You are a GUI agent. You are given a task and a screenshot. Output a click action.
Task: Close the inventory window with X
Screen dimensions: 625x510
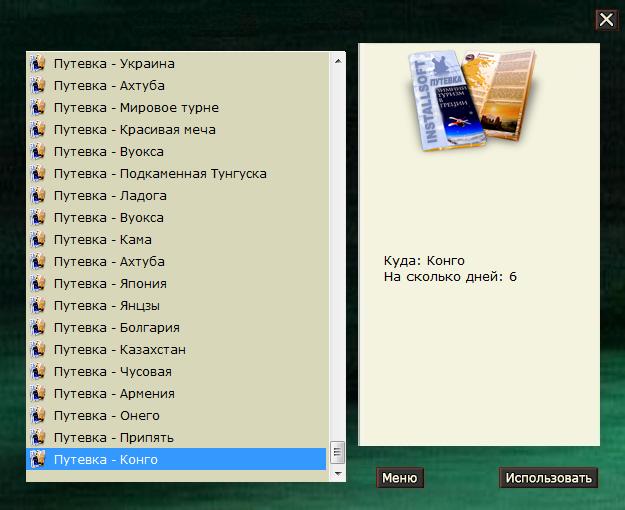[x=607, y=20]
